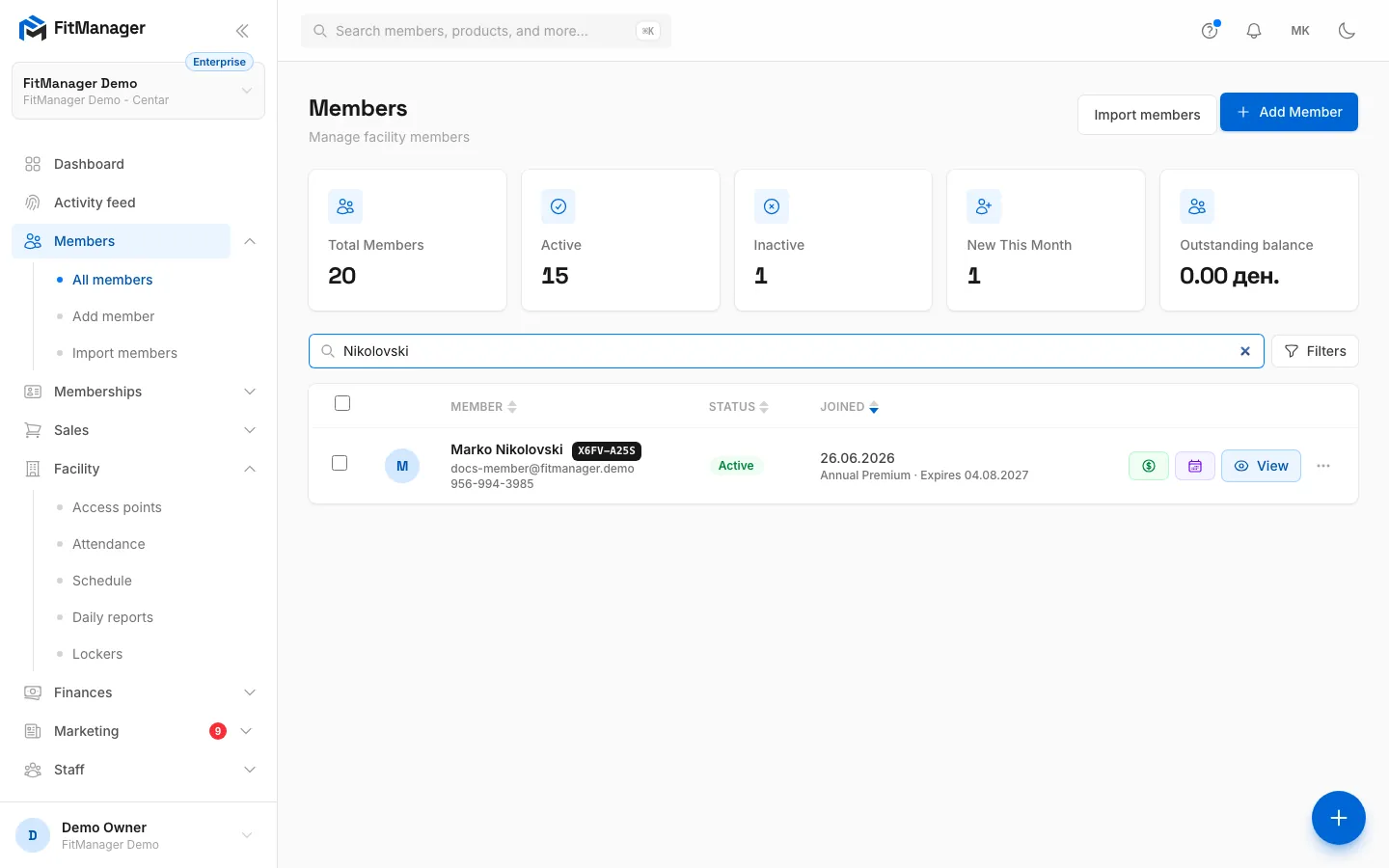
Task: Click the M avatar of Marko Nikolovski
Action: pos(402,466)
